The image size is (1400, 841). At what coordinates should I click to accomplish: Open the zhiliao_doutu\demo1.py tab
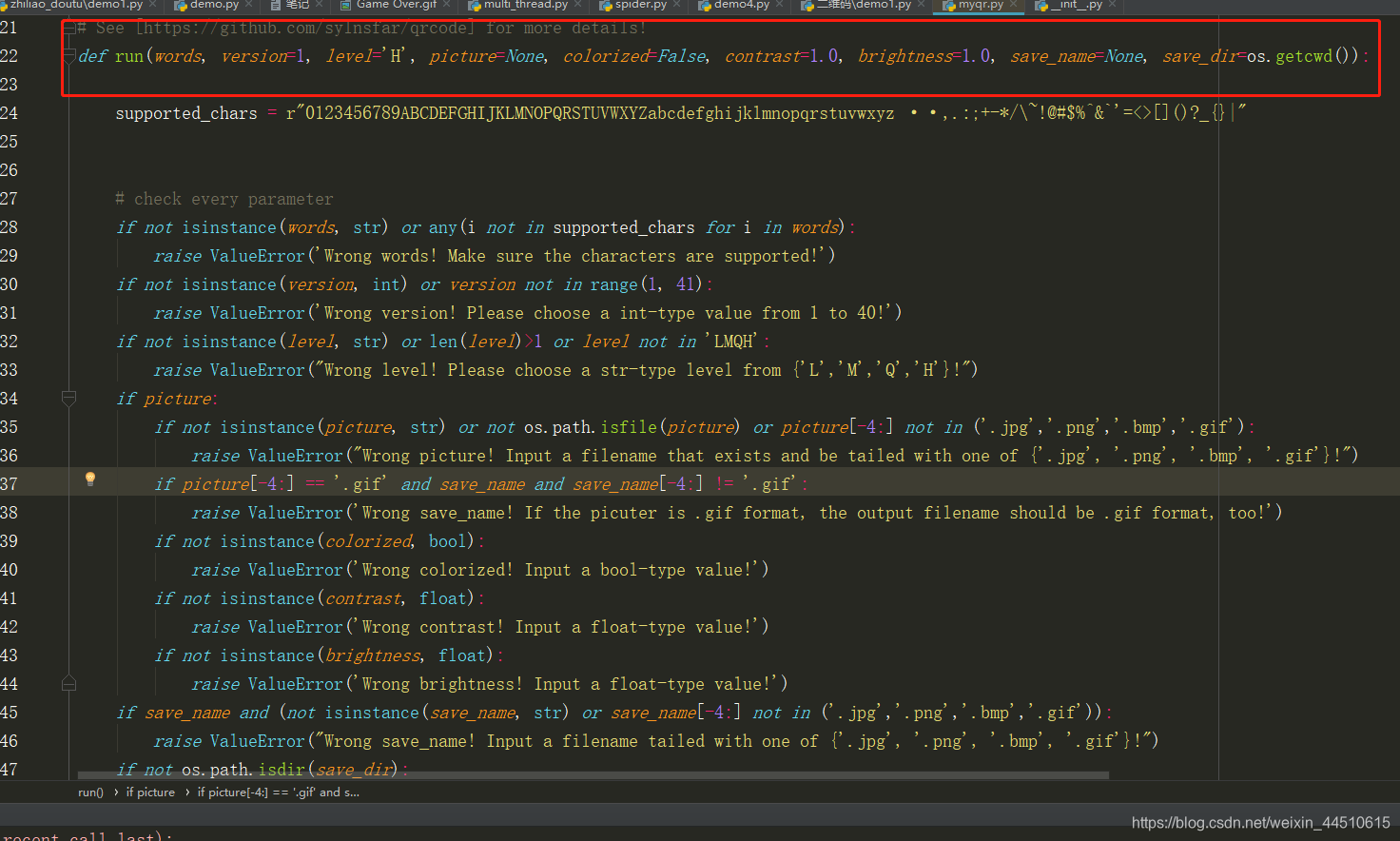(x=76, y=5)
